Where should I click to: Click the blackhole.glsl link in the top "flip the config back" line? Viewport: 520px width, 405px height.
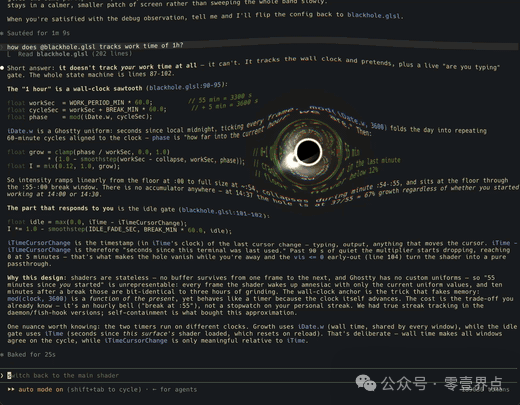coord(373,15)
